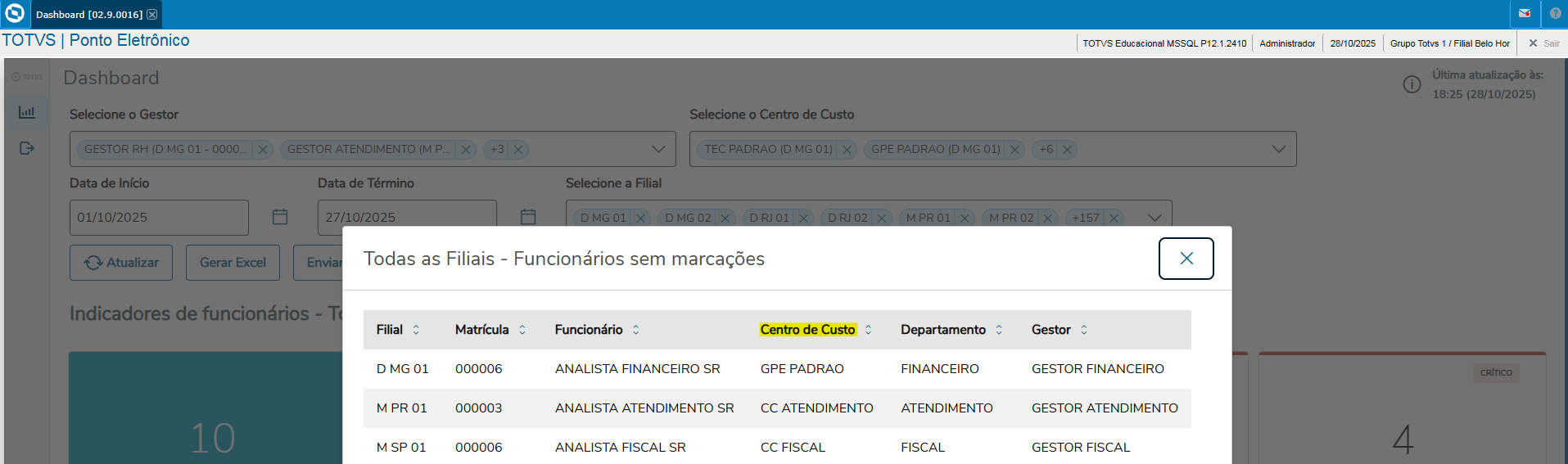
Task: Click the logout icon in left sidebar
Action: [x=27, y=148]
